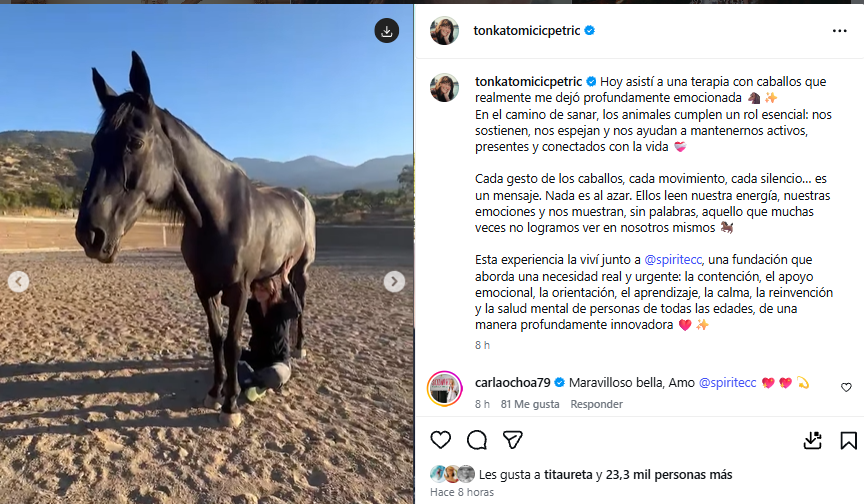The image size is (864, 504).
Task: Open the three-dot more options menu
Action: (x=839, y=31)
